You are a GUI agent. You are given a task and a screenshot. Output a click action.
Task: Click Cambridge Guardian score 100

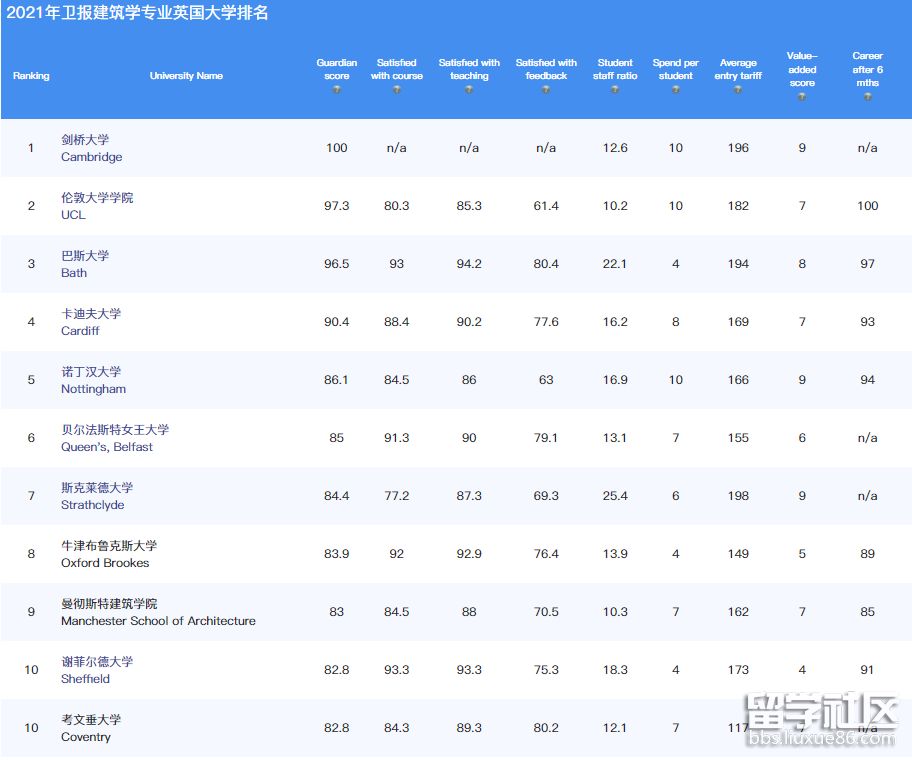[336, 148]
